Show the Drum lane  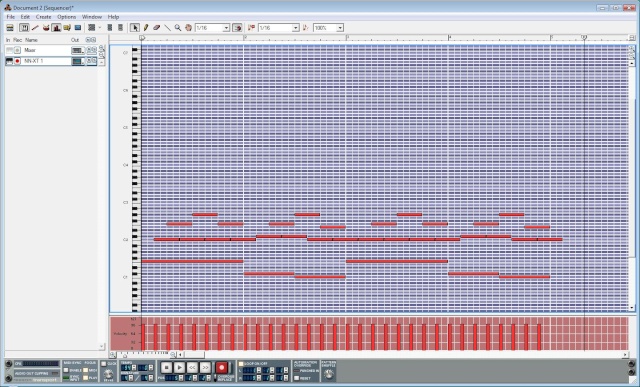coord(46,27)
